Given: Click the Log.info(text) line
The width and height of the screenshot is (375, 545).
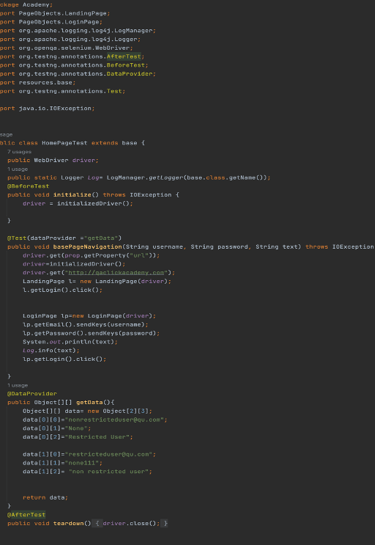Looking at the screenshot, I should [x=51, y=350].
